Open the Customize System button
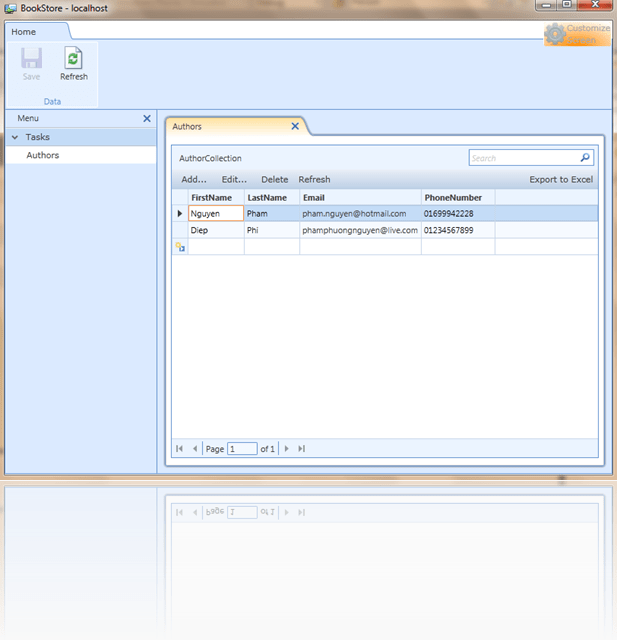Screen dimensions: 617x640 (x=576, y=34)
